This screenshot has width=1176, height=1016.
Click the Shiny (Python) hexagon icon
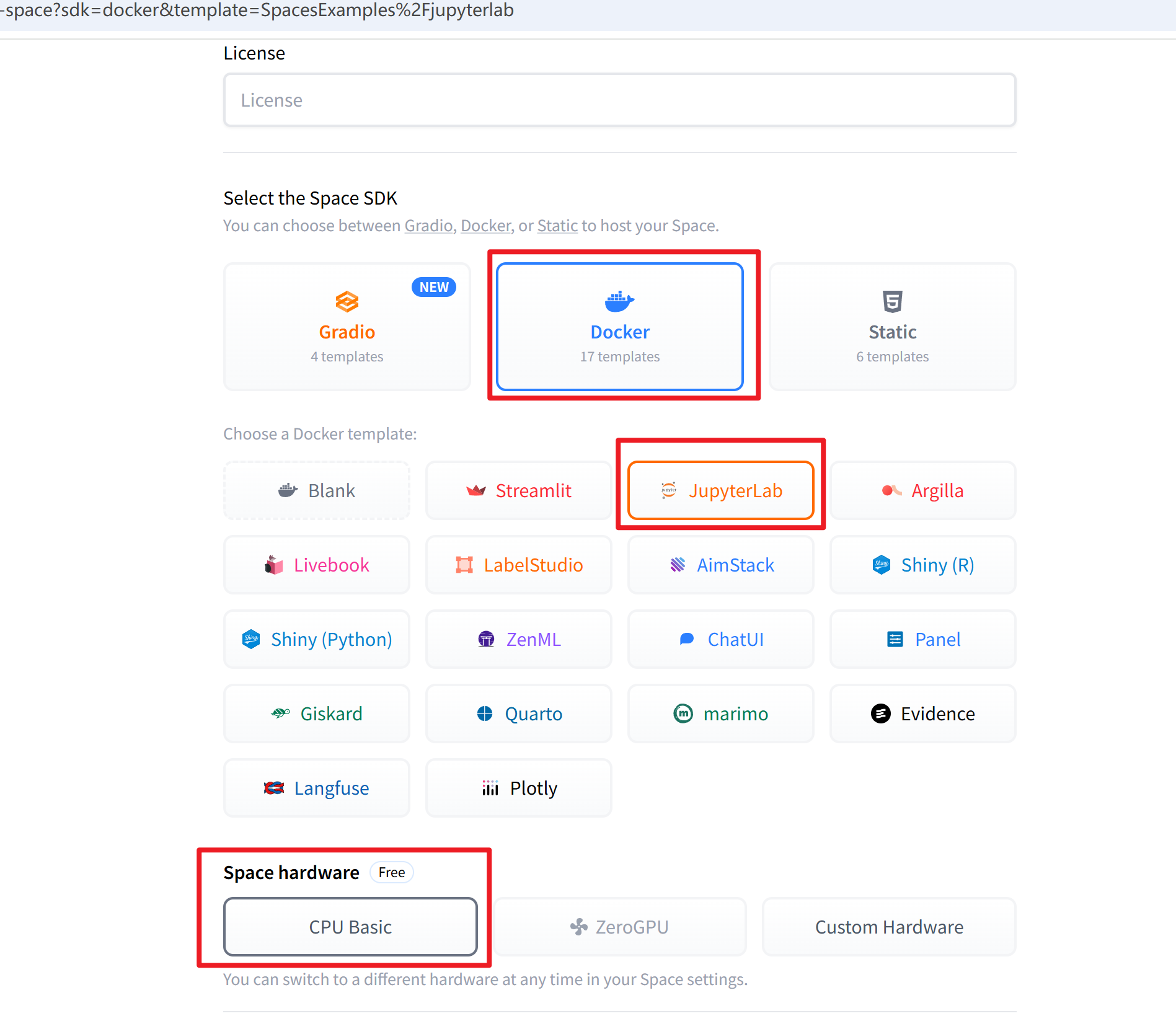pos(251,639)
